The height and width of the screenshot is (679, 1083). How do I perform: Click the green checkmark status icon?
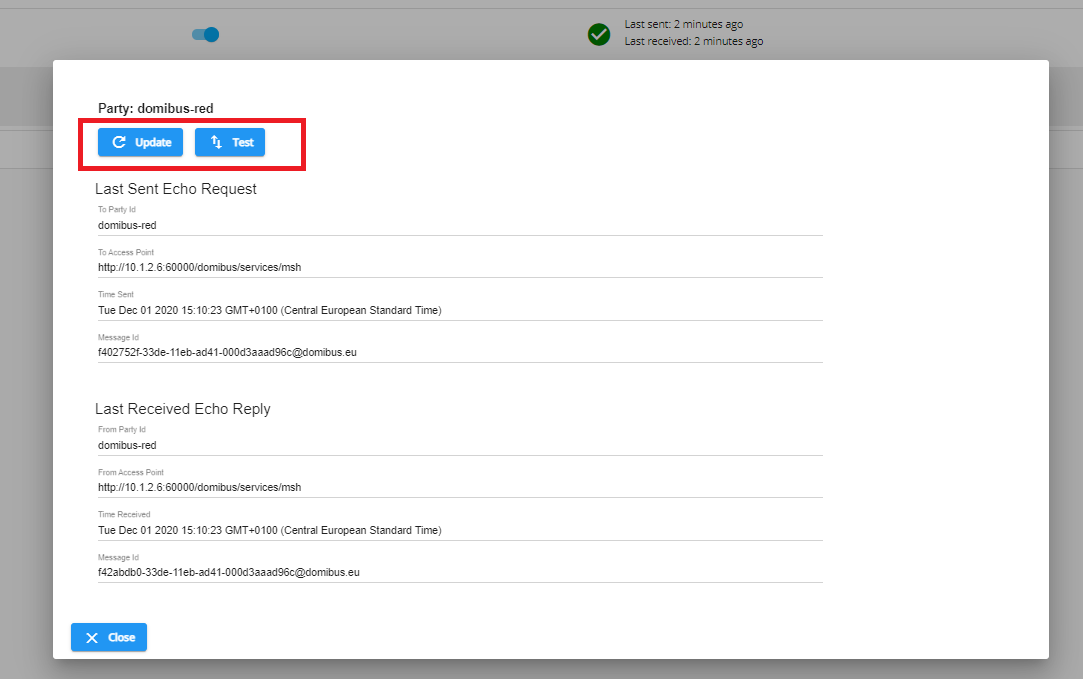[599, 35]
